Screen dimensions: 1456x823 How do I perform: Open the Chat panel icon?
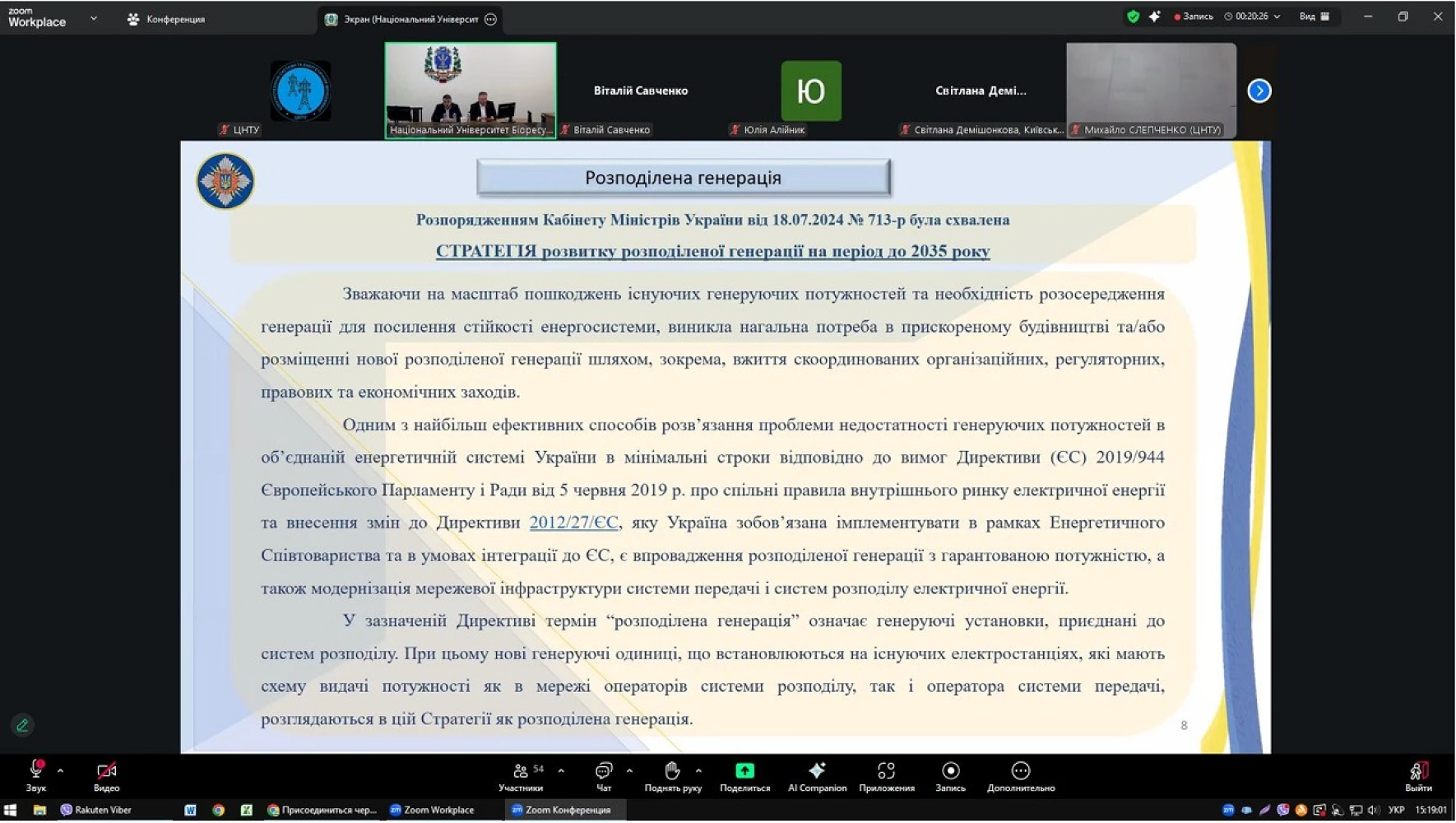pos(604,771)
